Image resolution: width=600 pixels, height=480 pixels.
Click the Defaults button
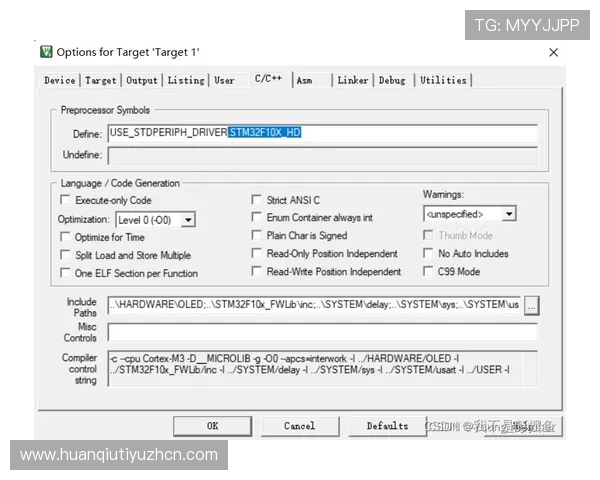[387, 426]
